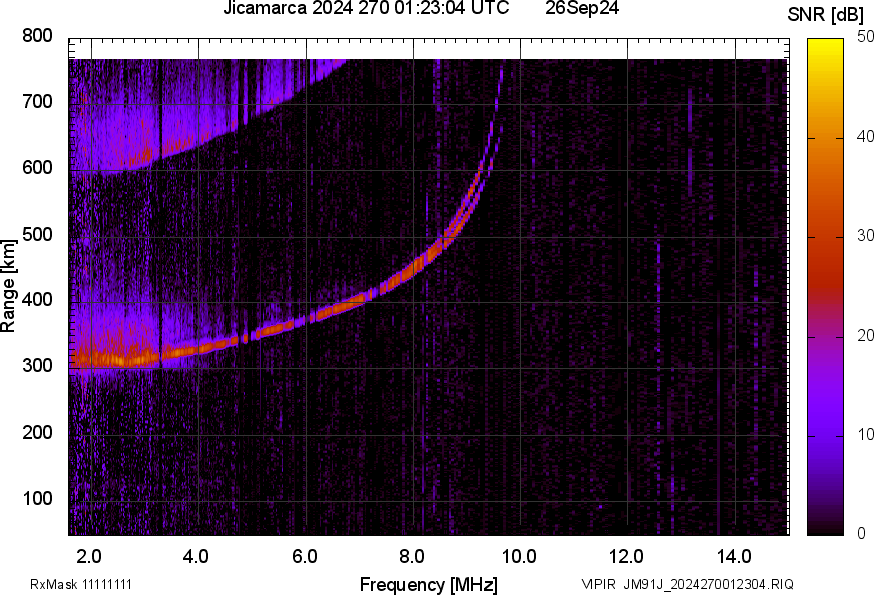874x595 pixels.
Task: Click the range tick label '200'
Action: (37, 432)
